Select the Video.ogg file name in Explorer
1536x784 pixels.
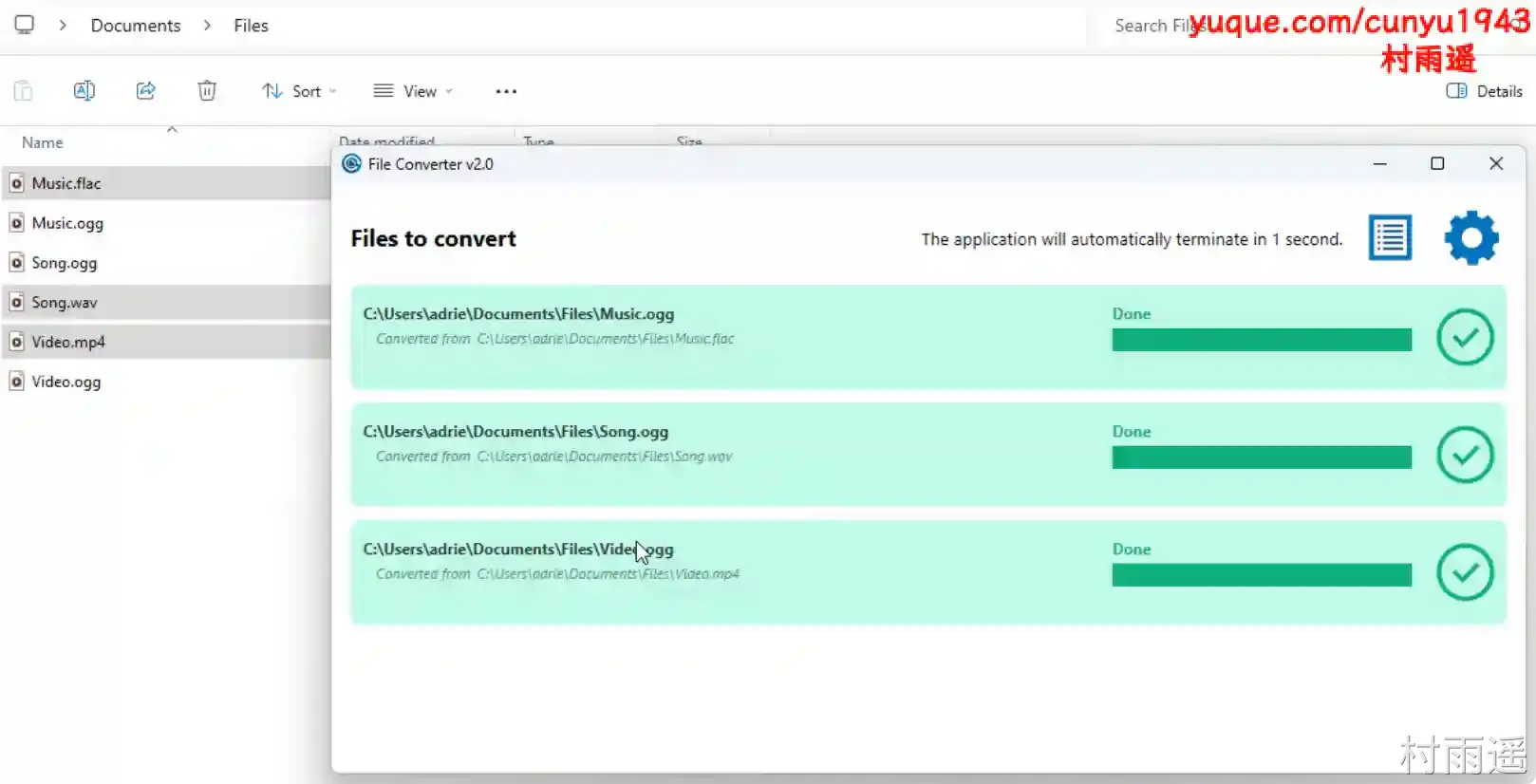[66, 382]
